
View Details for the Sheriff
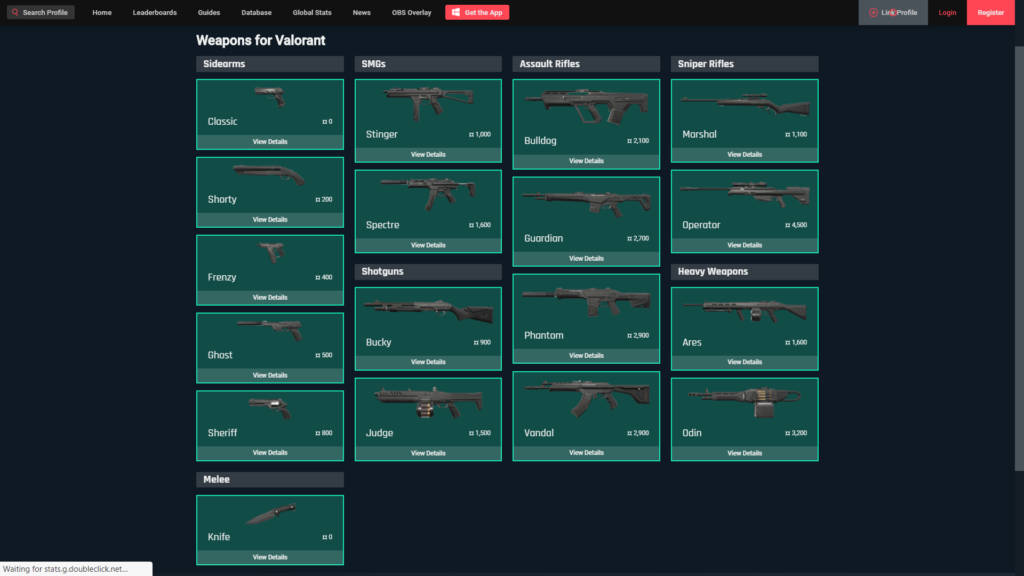point(270,453)
